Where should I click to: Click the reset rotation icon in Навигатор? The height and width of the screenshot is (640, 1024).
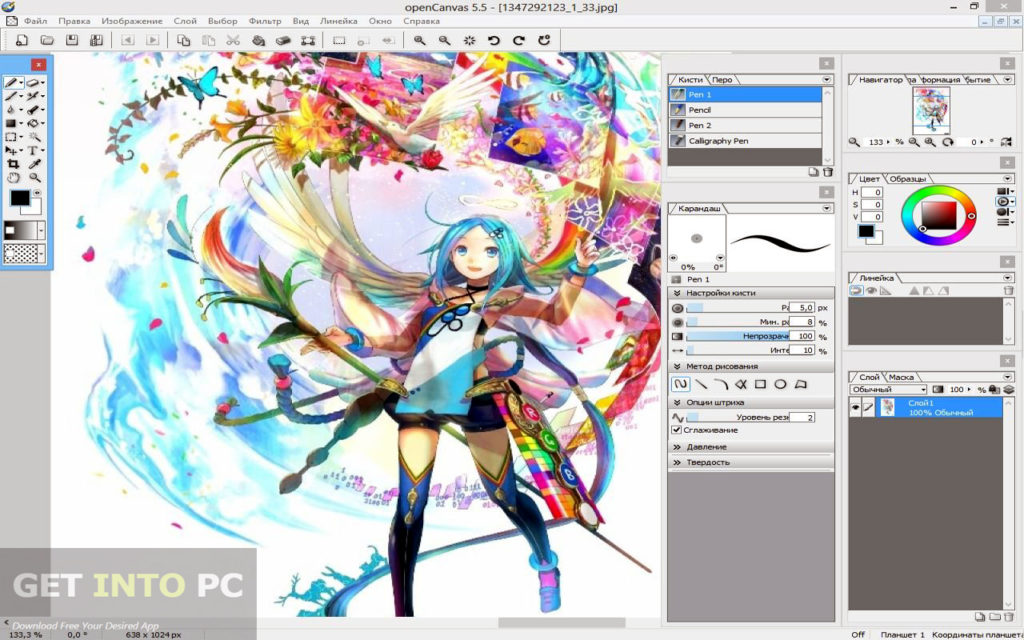click(948, 142)
